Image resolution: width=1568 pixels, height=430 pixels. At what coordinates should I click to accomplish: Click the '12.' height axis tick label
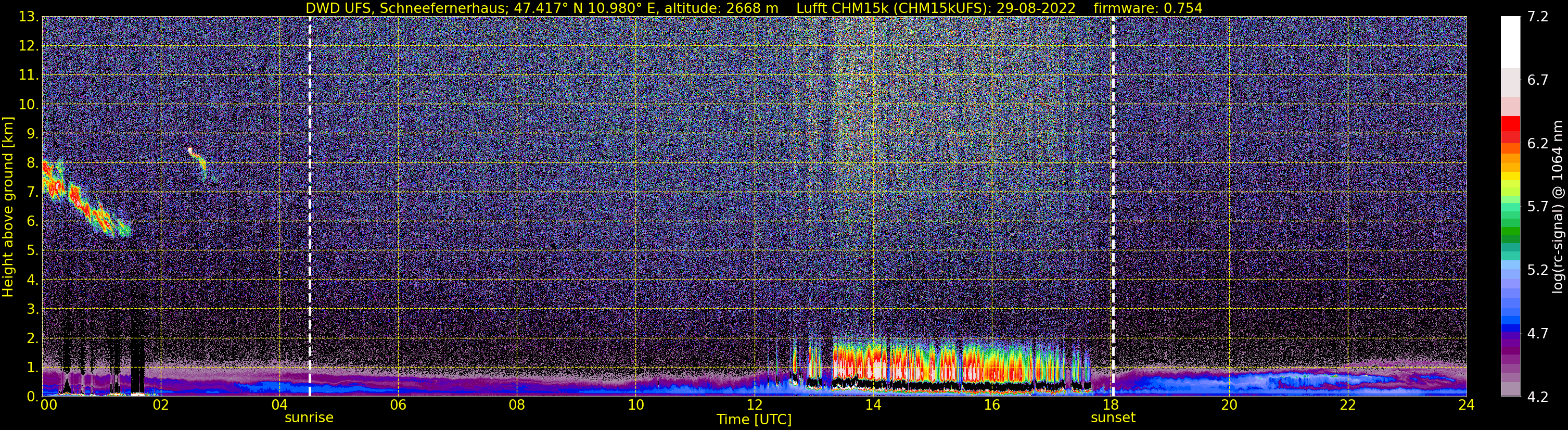pos(29,46)
